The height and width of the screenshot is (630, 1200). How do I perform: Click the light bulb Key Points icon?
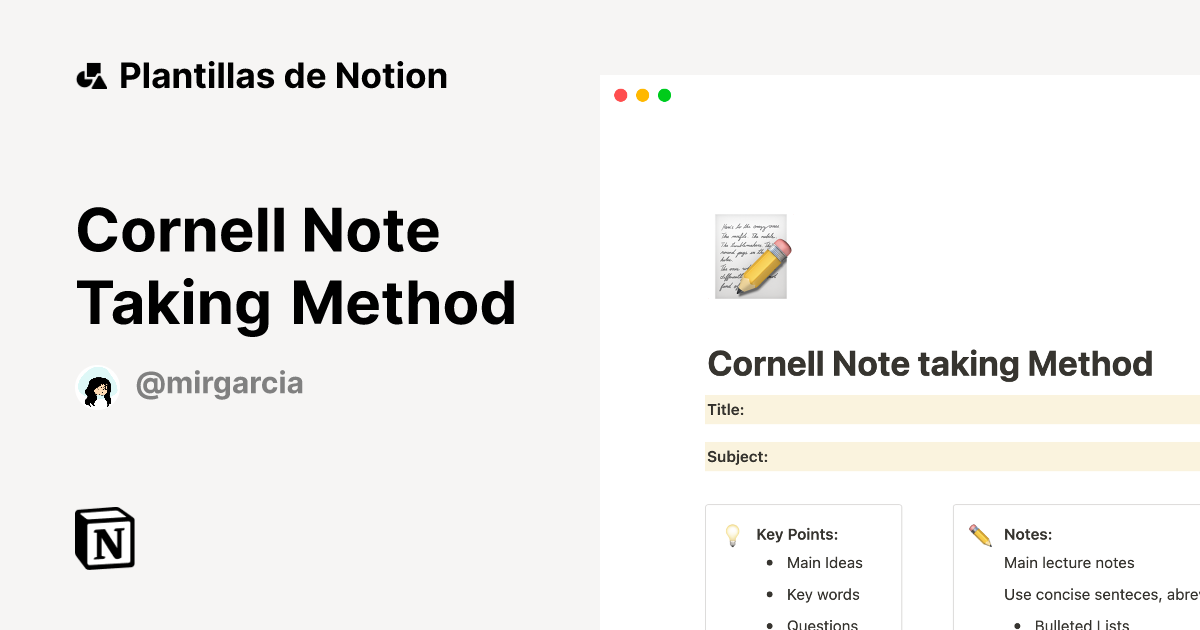(x=733, y=535)
